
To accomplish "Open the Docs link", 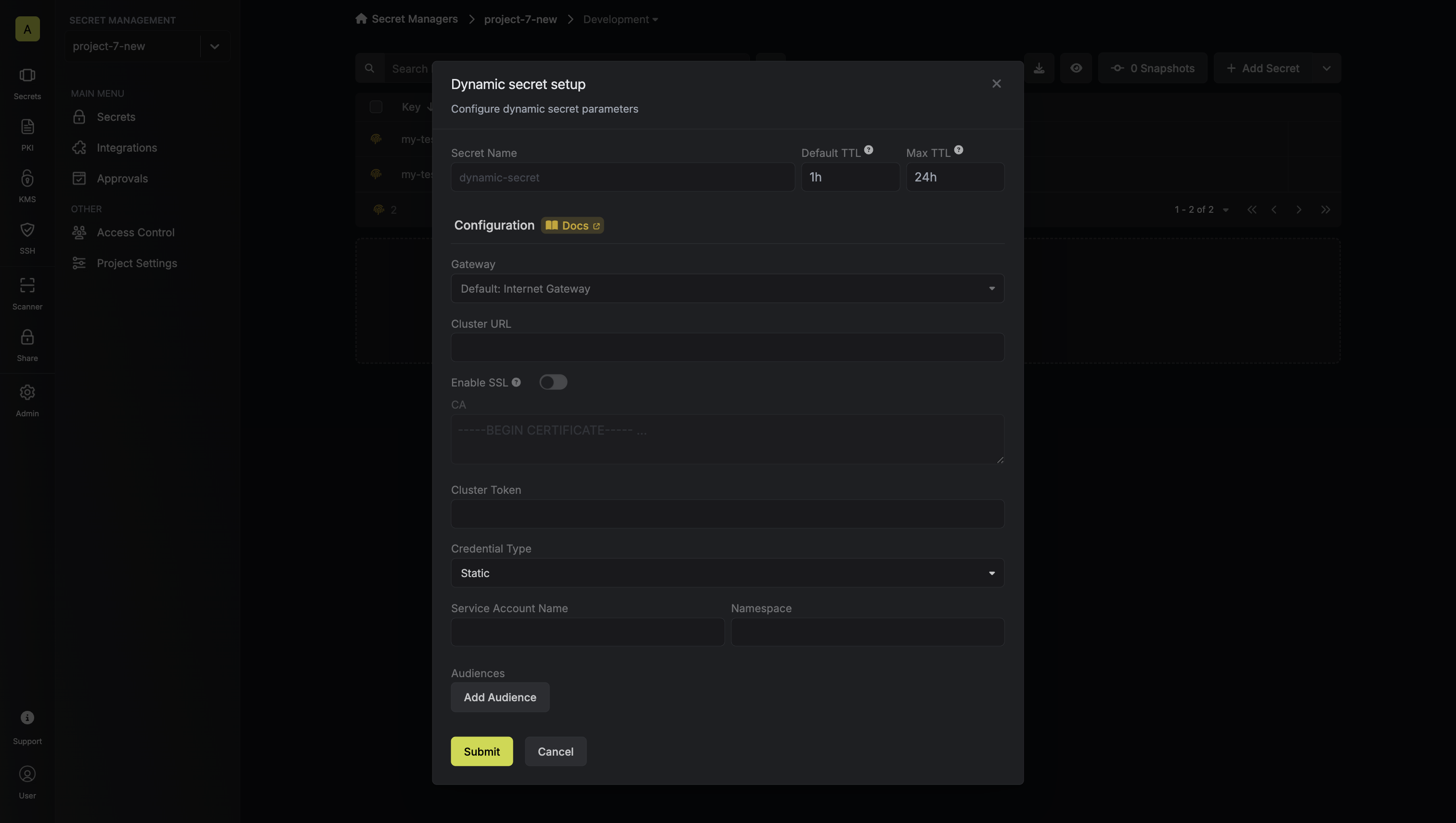I will (x=572, y=226).
